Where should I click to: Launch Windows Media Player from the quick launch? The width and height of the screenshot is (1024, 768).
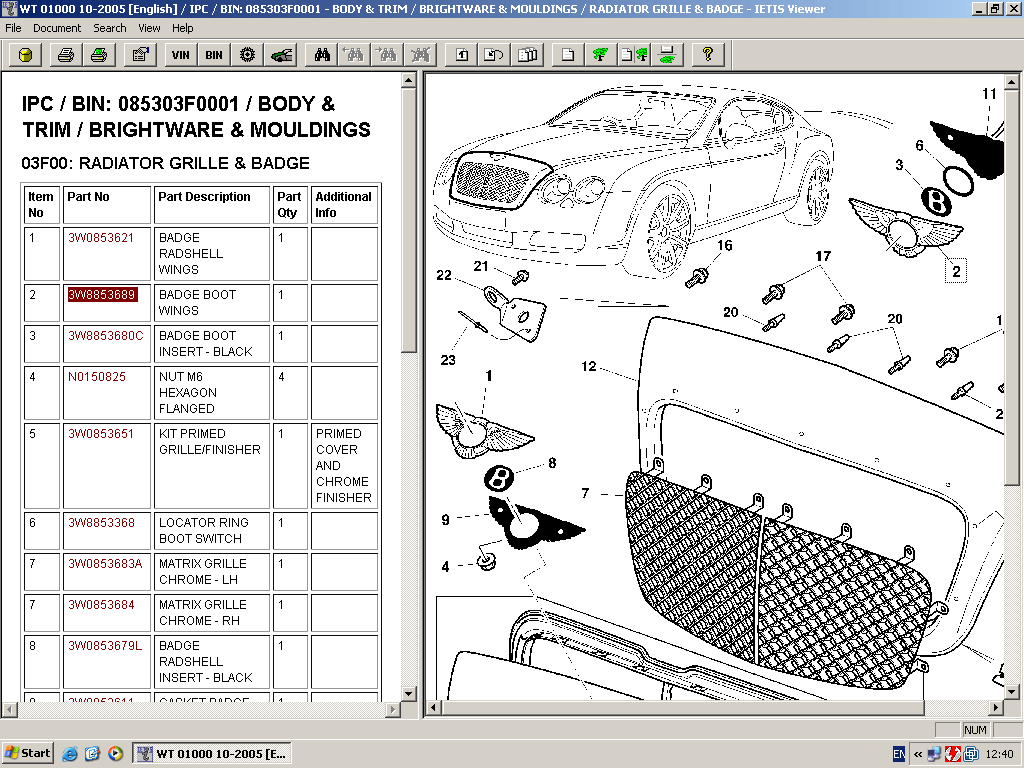[x=116, y=754]
